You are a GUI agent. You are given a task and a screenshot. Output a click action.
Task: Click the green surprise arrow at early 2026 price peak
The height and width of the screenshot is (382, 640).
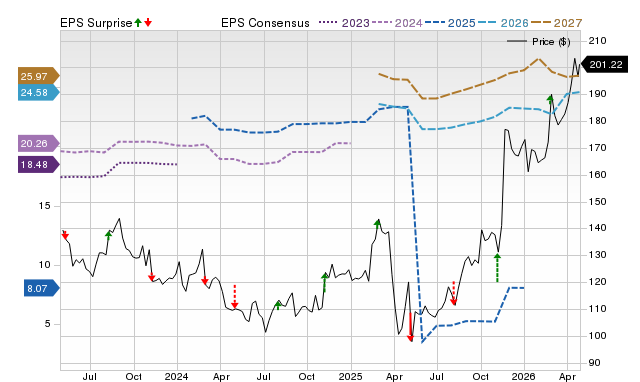pos(550,100)
